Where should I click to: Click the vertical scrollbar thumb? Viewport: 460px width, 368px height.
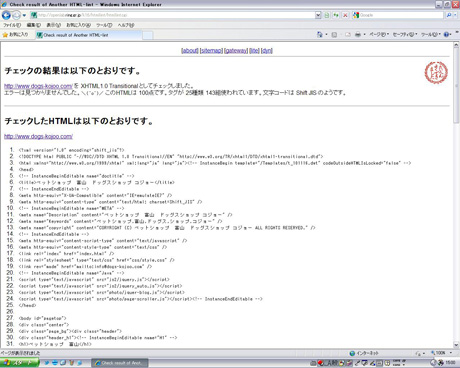coord(456,86)
